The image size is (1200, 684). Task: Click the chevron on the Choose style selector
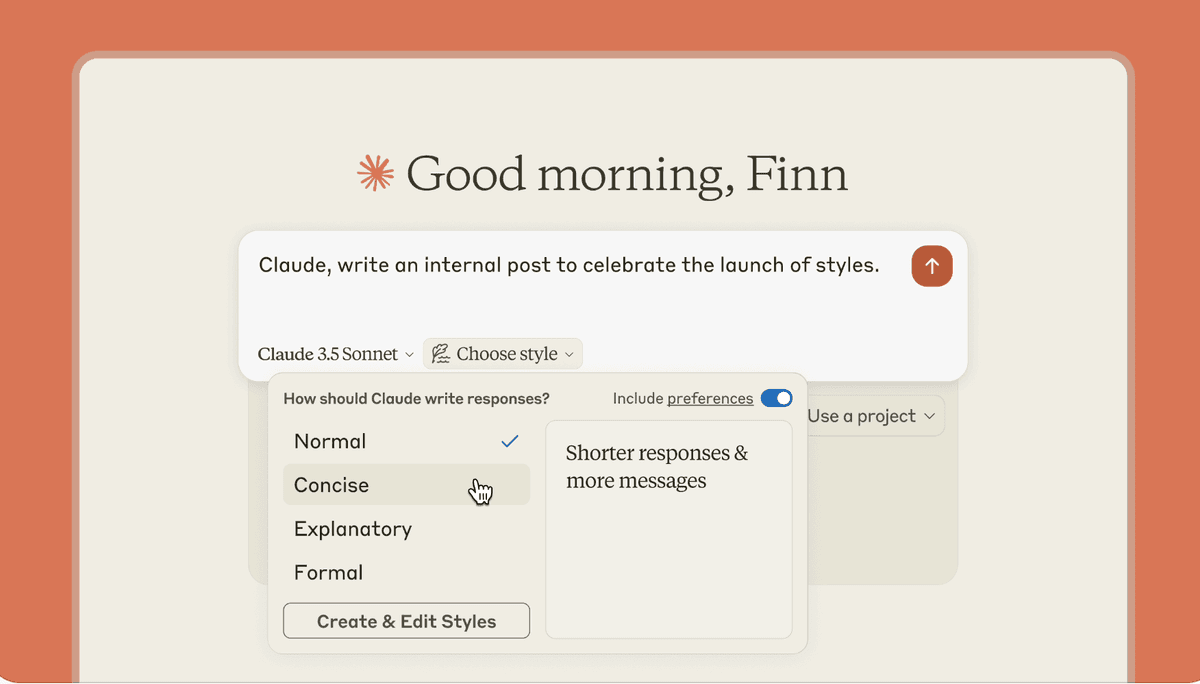pyautogui.click(x=568, y=353)
